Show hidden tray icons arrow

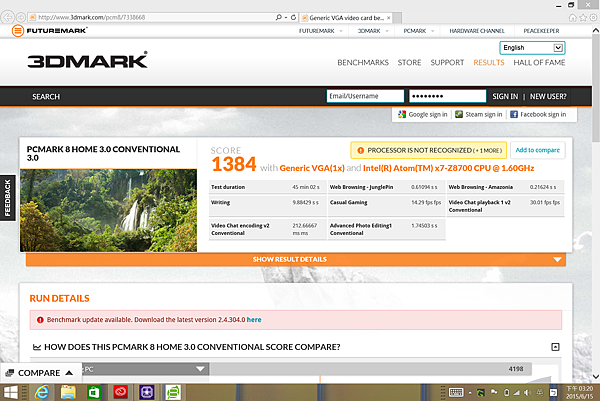[x=470, y=393]
